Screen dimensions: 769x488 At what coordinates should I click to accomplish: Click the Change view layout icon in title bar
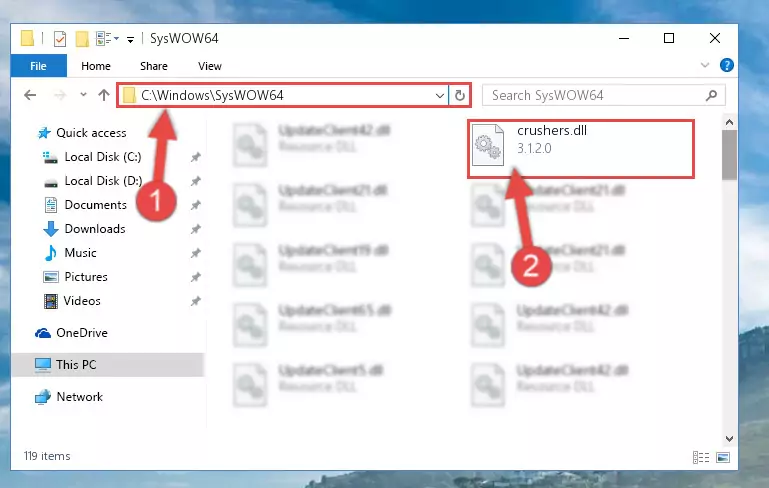(104, 38)
